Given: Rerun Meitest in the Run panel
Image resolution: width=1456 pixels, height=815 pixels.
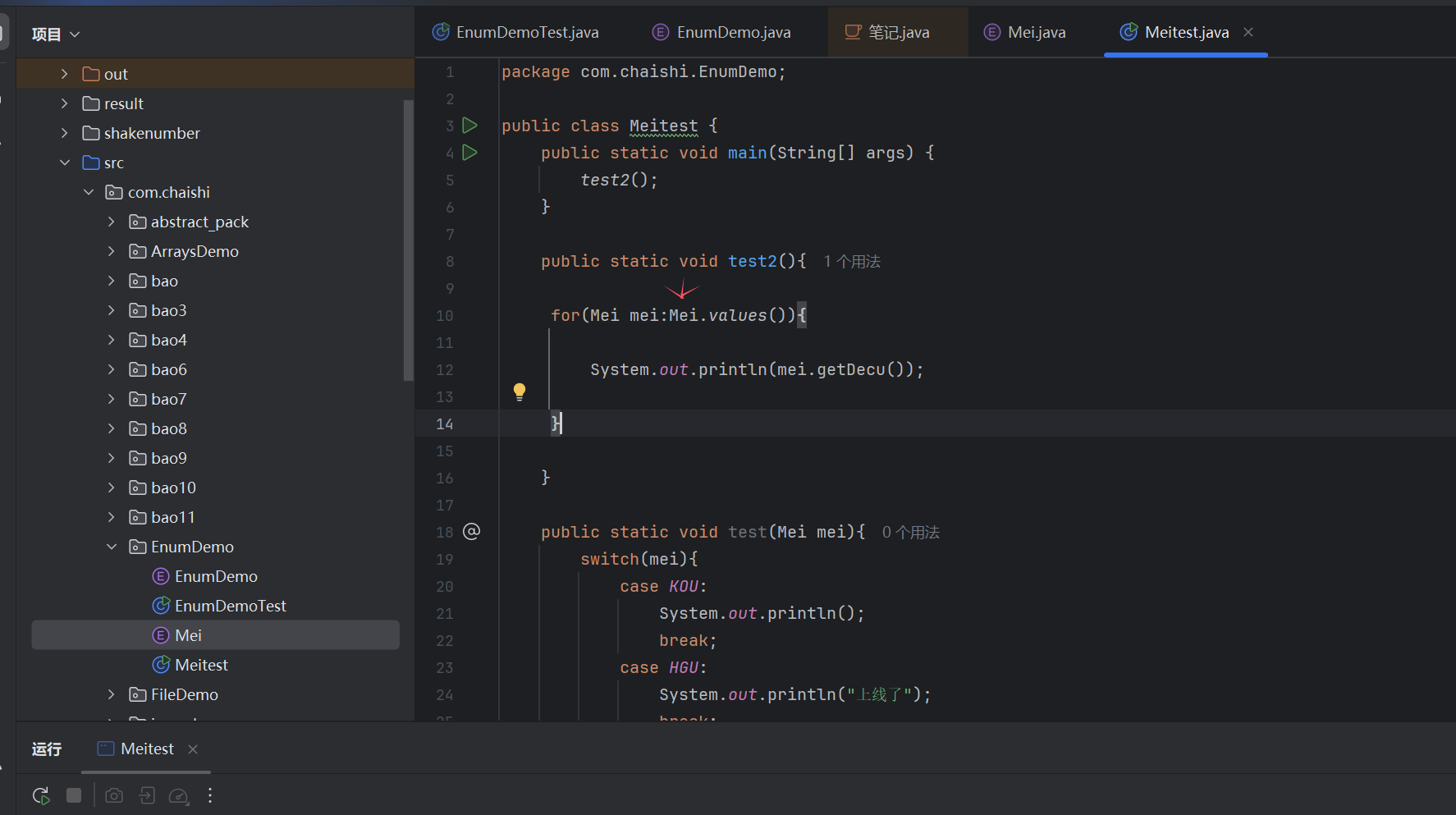Looking at the screenshot, I should 41,795.
